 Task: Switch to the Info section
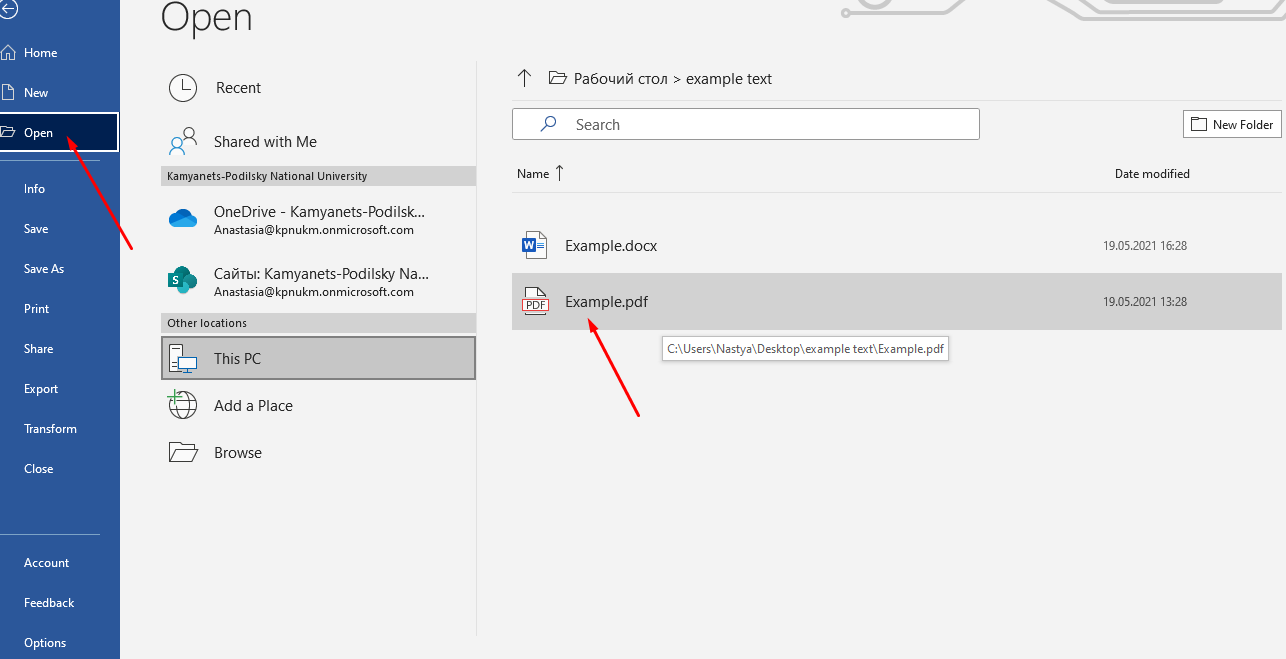[x=34, y=188]
